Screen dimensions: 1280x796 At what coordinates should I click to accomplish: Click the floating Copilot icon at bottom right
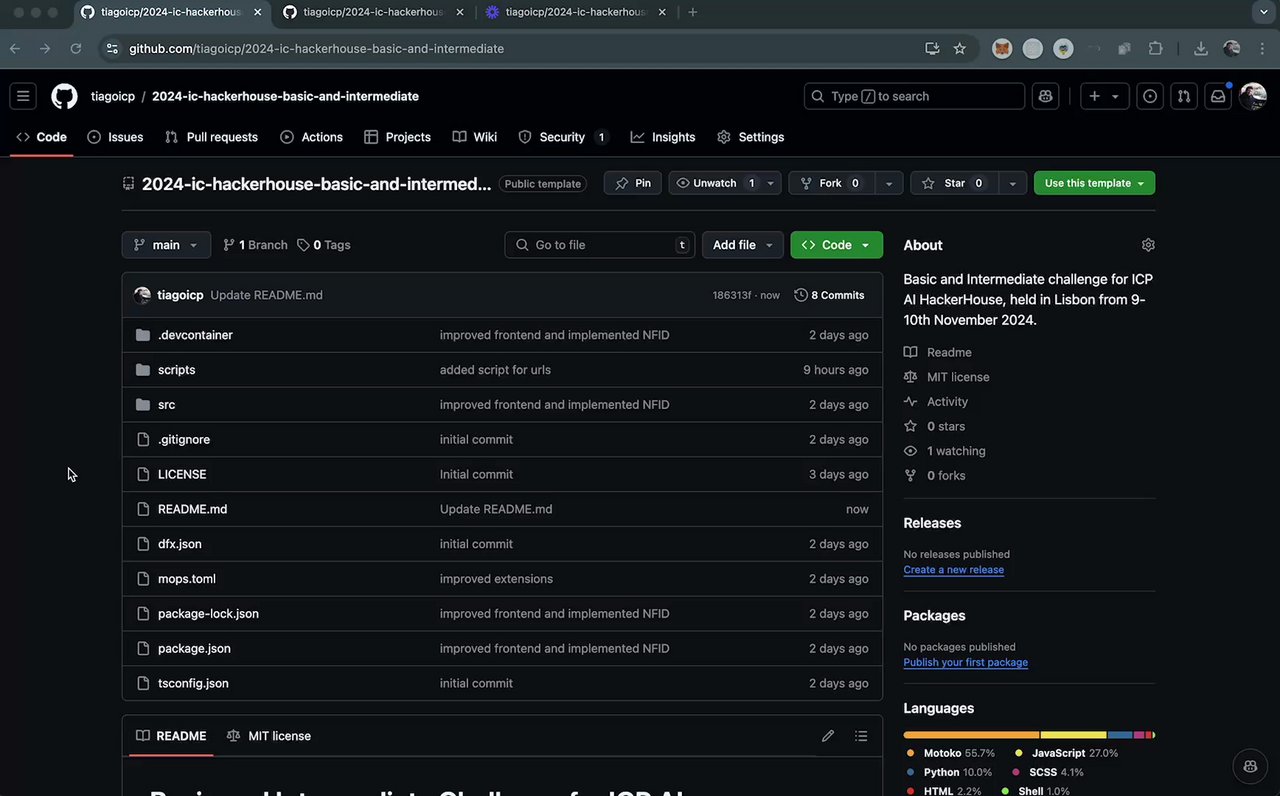1250,766
